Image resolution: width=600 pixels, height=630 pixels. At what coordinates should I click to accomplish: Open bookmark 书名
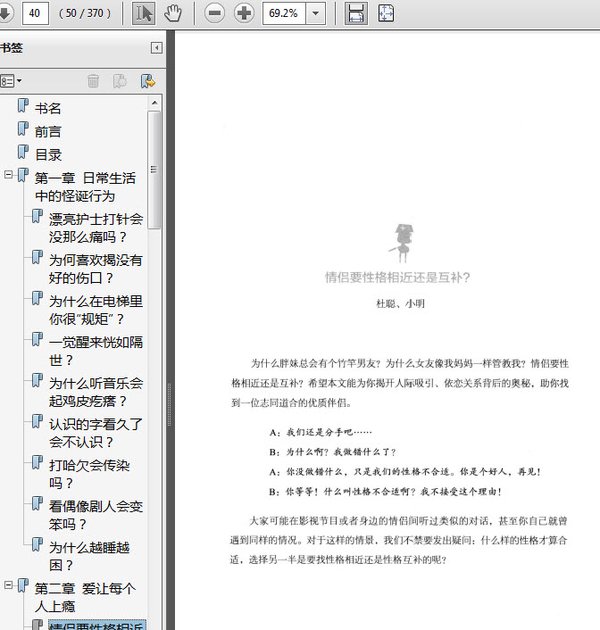coord(48,108)
